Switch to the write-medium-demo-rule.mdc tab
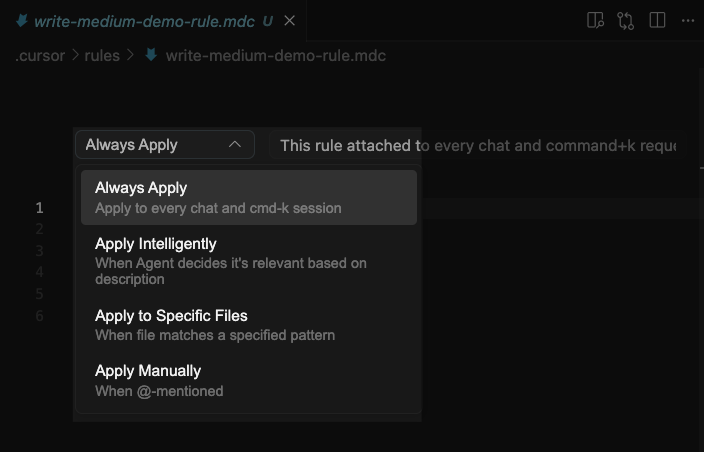 pos(145,21)
